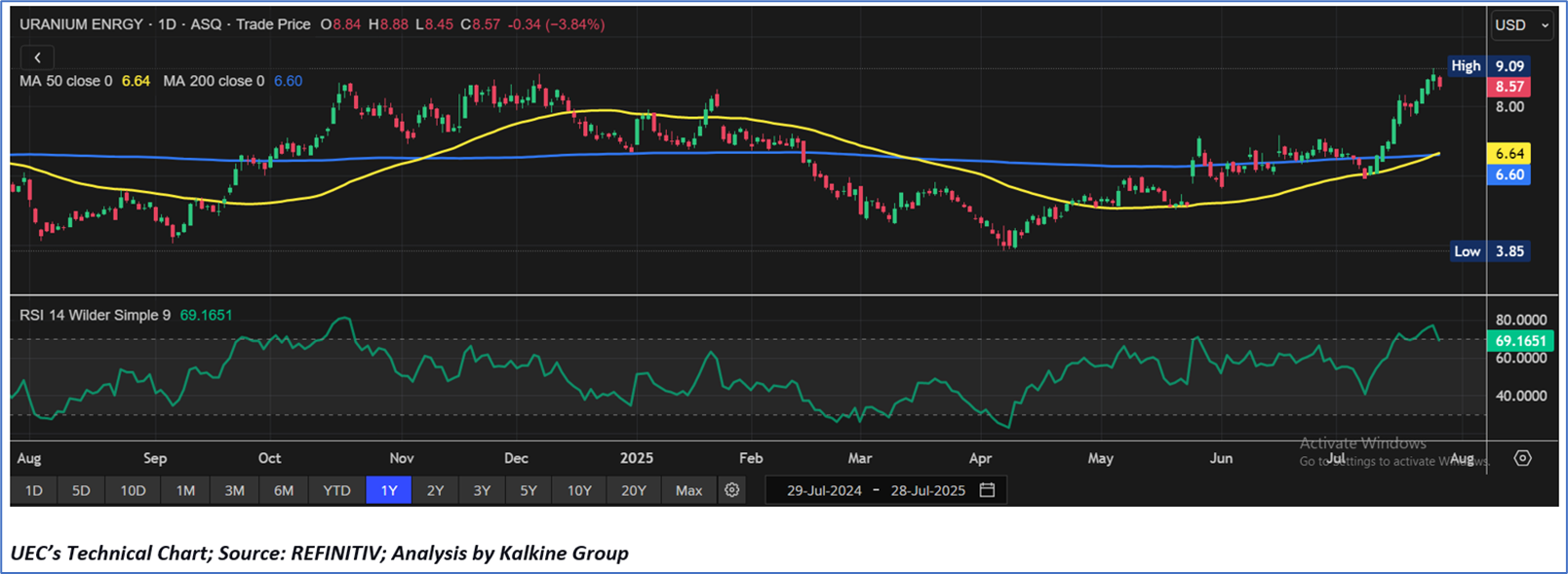Select the 5D range button

click(x=81, y=490)
